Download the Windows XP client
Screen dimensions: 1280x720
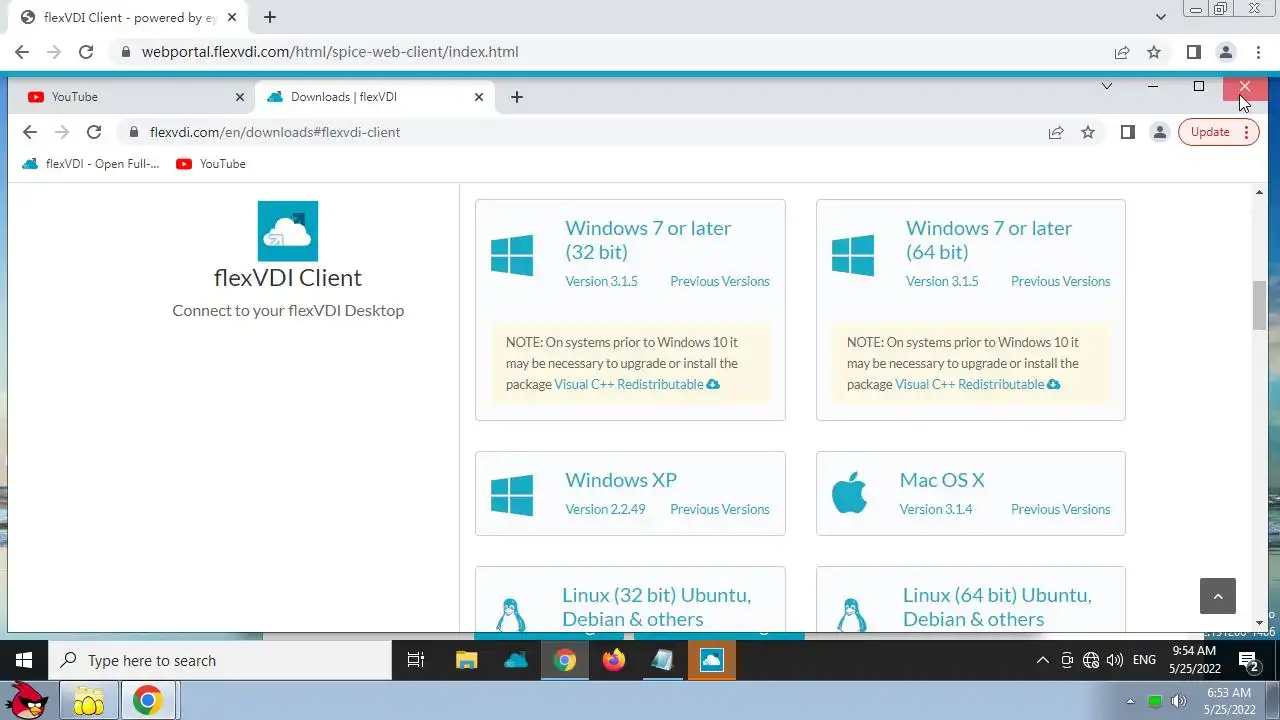(621, 480)
